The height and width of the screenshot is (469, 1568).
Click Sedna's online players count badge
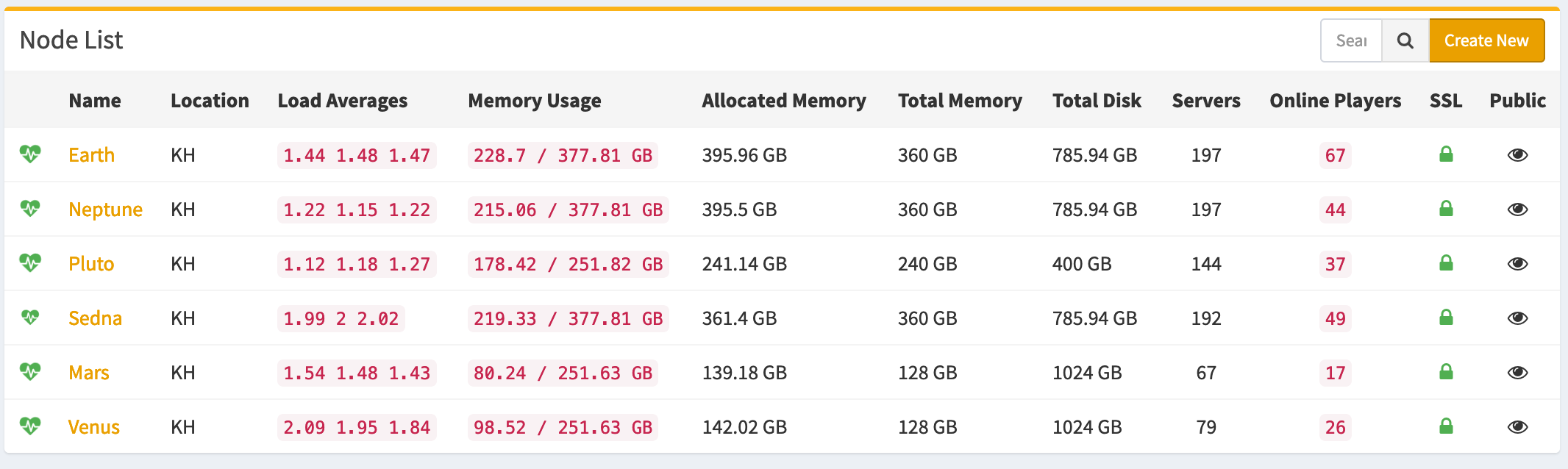tap(1335, 318)
